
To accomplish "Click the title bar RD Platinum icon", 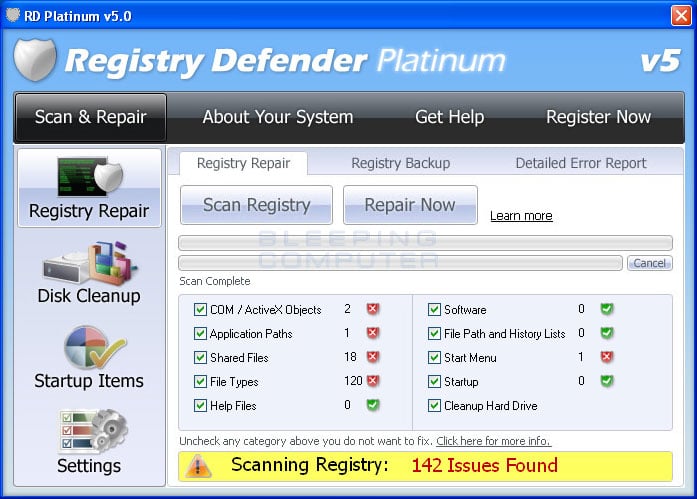I will 12,15.
